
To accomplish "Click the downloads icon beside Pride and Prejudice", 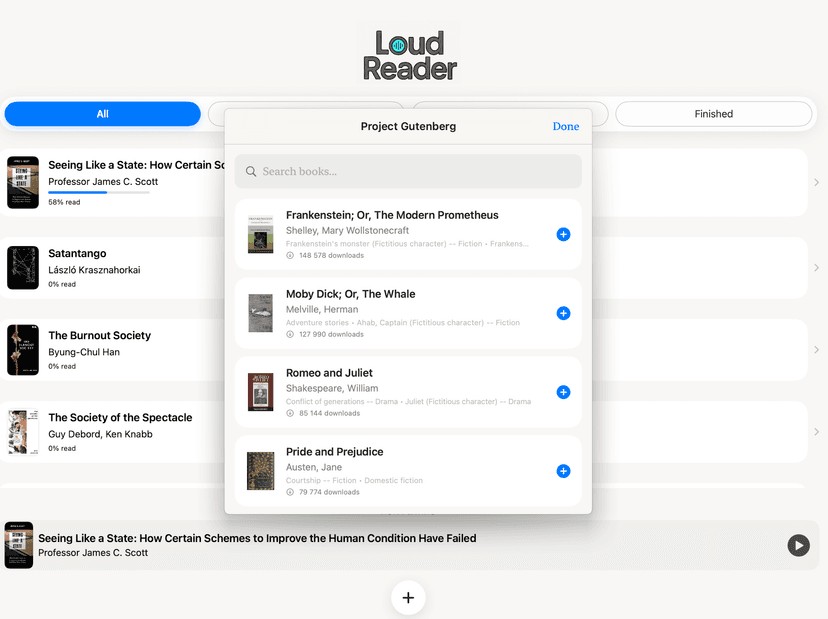I will pyautogui.click(x=291, y=491).
